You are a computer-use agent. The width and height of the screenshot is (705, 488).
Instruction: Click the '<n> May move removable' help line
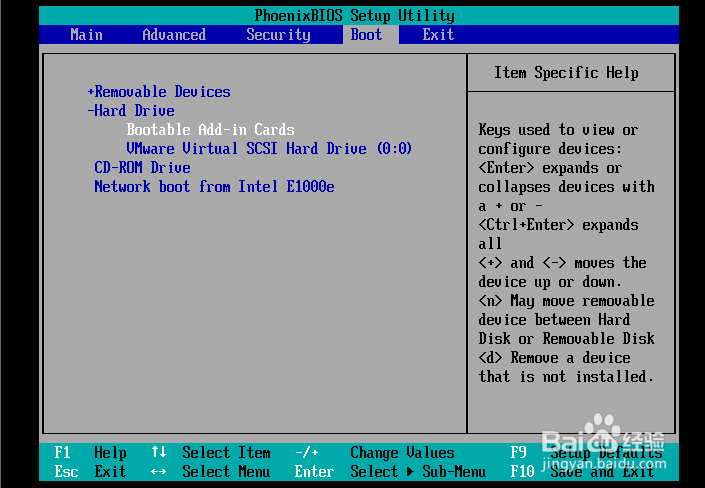point(566,300)
